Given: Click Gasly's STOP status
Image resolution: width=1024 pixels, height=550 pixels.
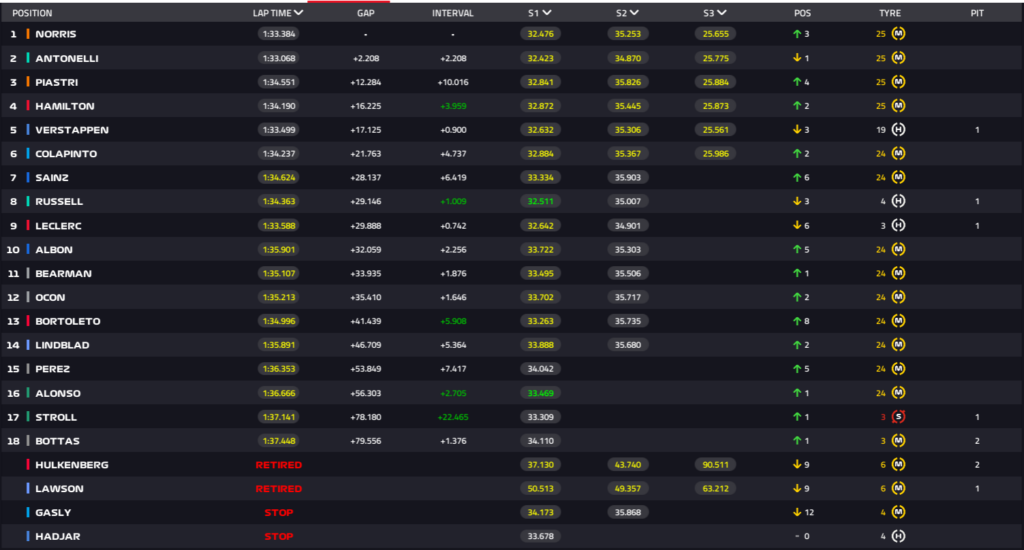Looking at the screenshot, I should pos(279,513).
